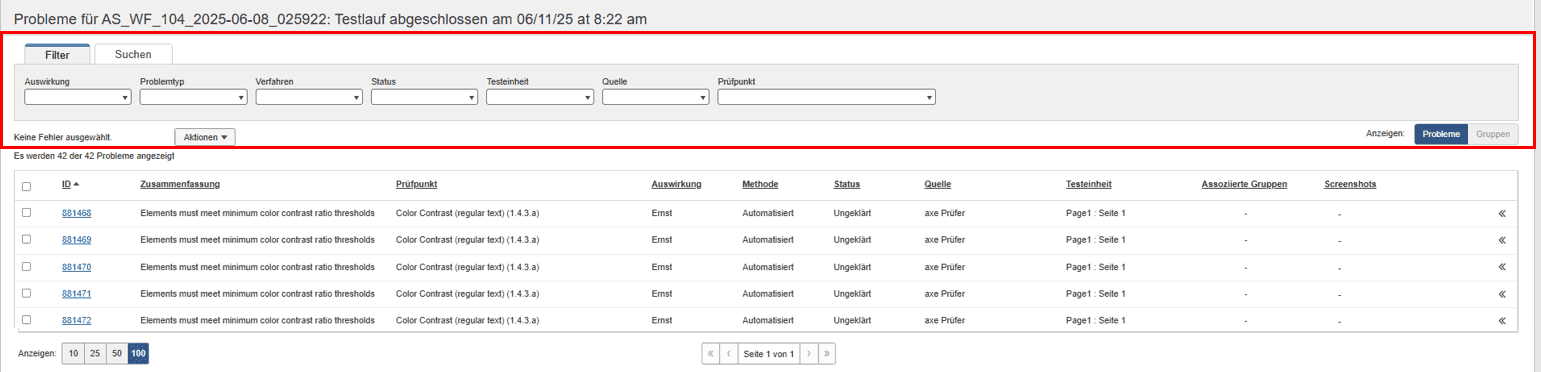Click the 'Seite 1 von 1' page indicator
The image size is (1541, 372).
pos(769,354)
